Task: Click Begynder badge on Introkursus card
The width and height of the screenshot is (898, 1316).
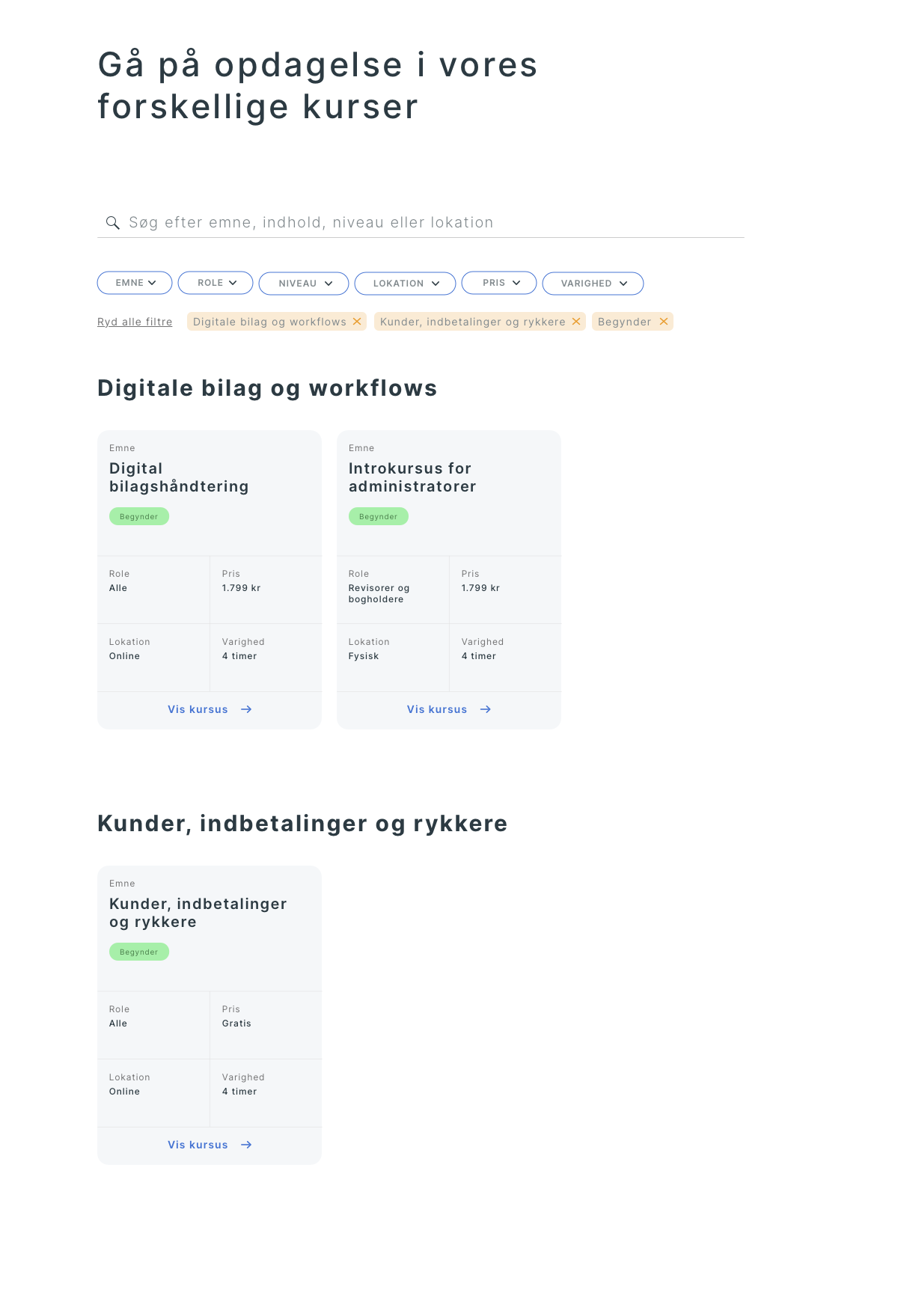Action: coord(379,516)
